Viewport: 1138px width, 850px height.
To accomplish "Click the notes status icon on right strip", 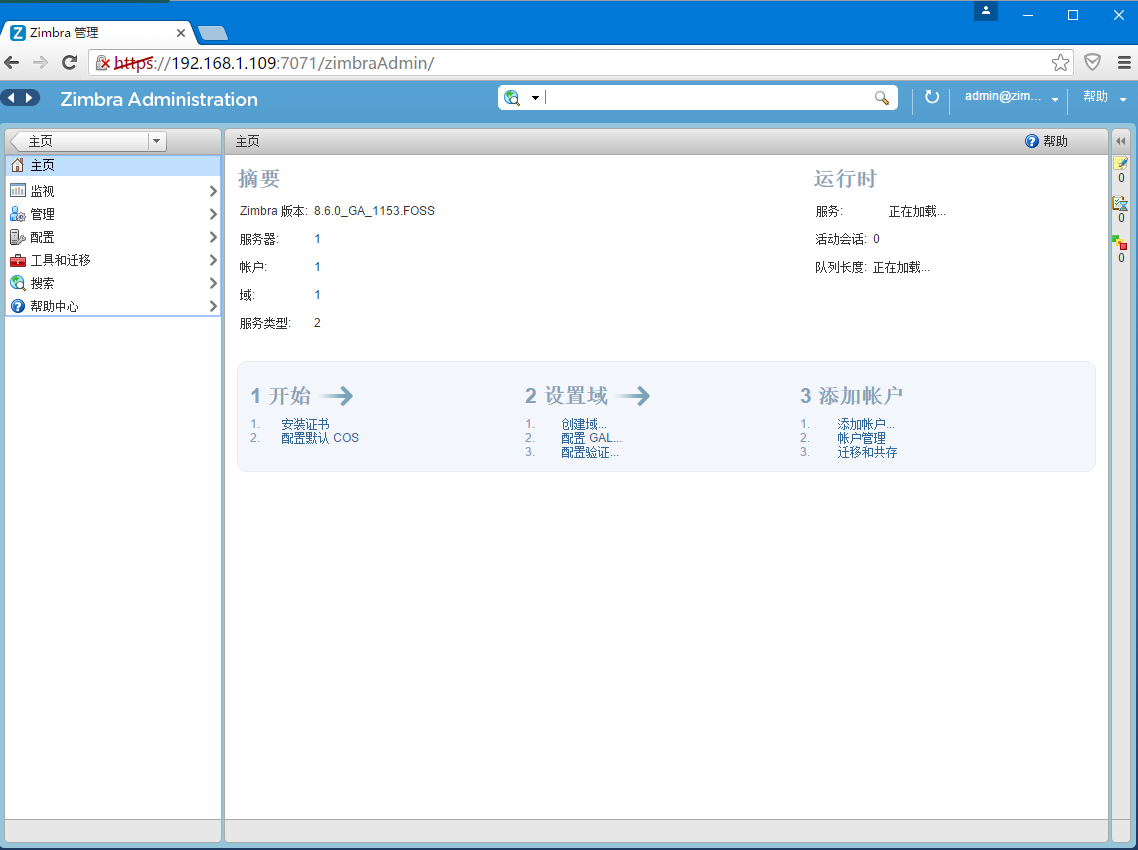I will point(1121,163).
